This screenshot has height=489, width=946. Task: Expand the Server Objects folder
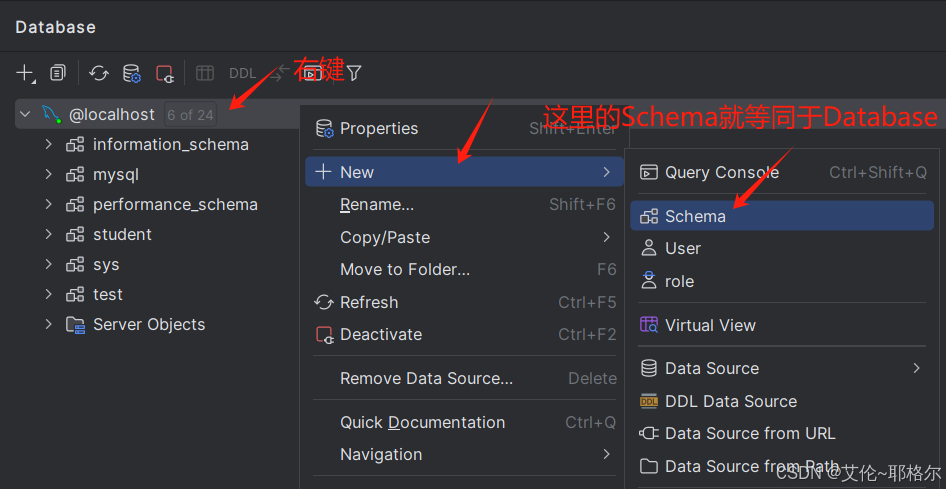pos(48,324)
